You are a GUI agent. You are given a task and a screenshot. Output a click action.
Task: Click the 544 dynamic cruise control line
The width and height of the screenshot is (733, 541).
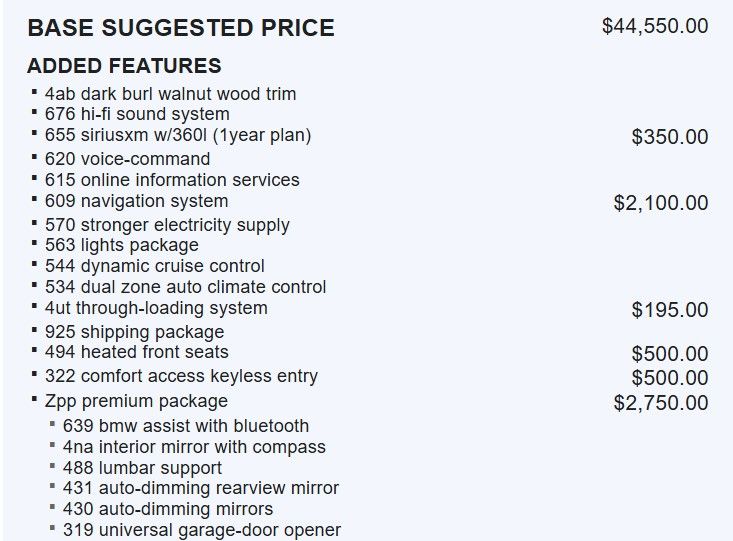point(155,266)
